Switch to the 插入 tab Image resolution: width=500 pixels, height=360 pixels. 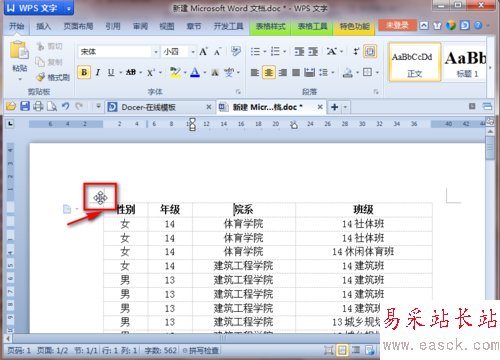click(43, 26)
